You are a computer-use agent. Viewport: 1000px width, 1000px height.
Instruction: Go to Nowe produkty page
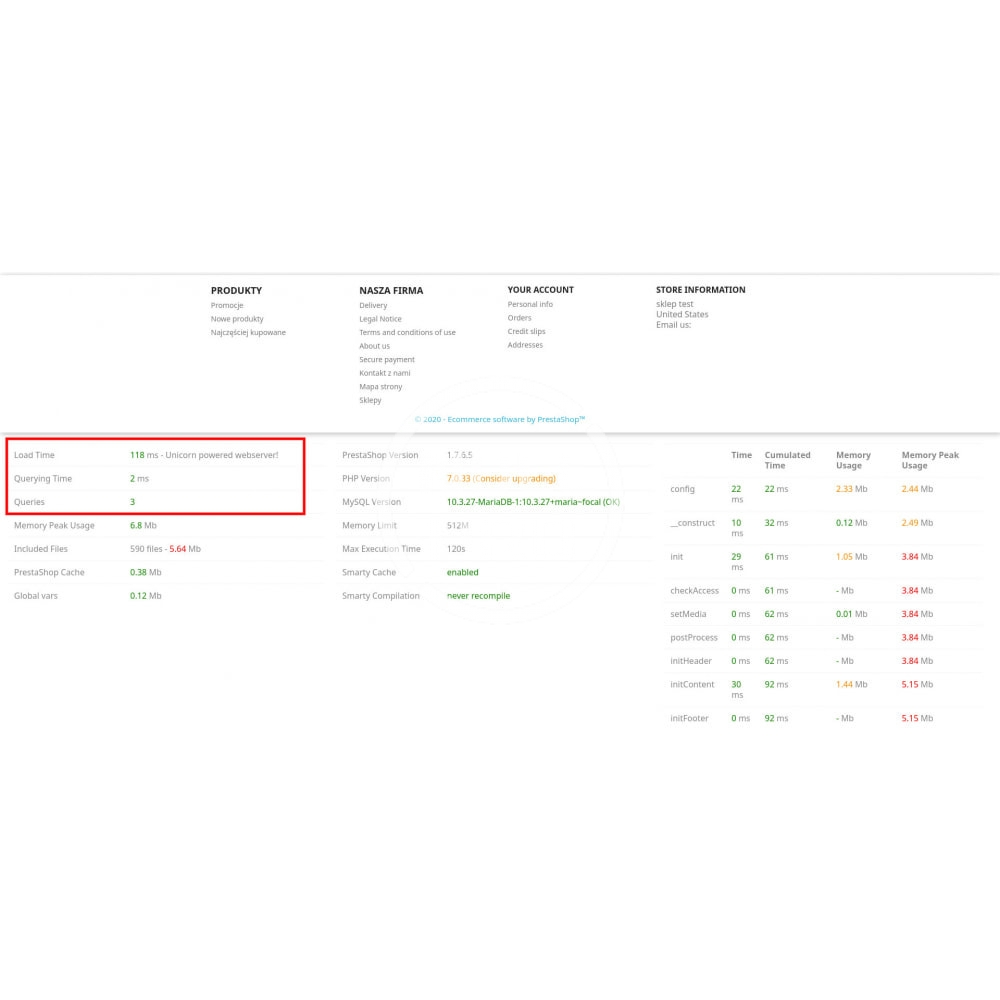(x=237, y=319)
